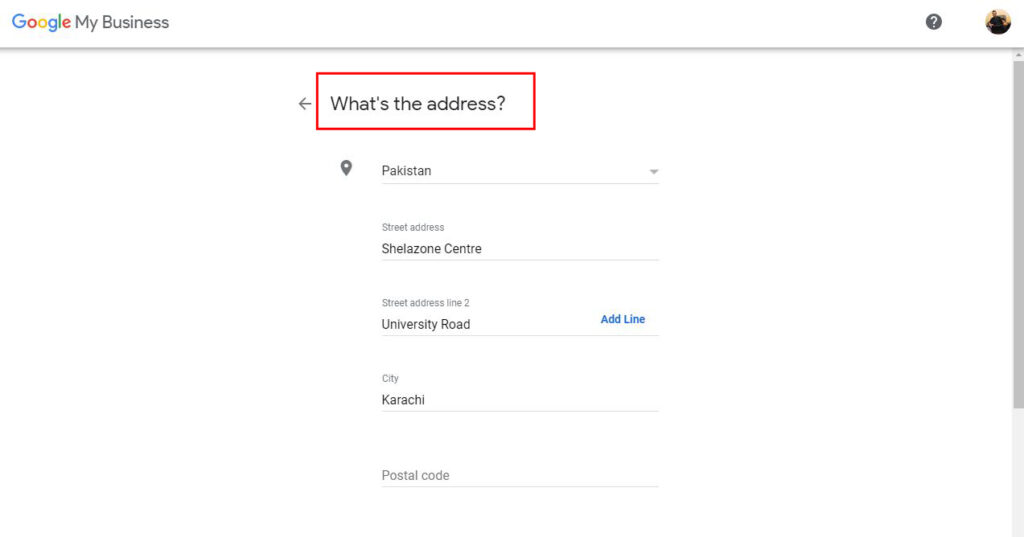1024x537 pixels.
Task: Click the 'My Business' header text
Action: [x=122, y=22]
